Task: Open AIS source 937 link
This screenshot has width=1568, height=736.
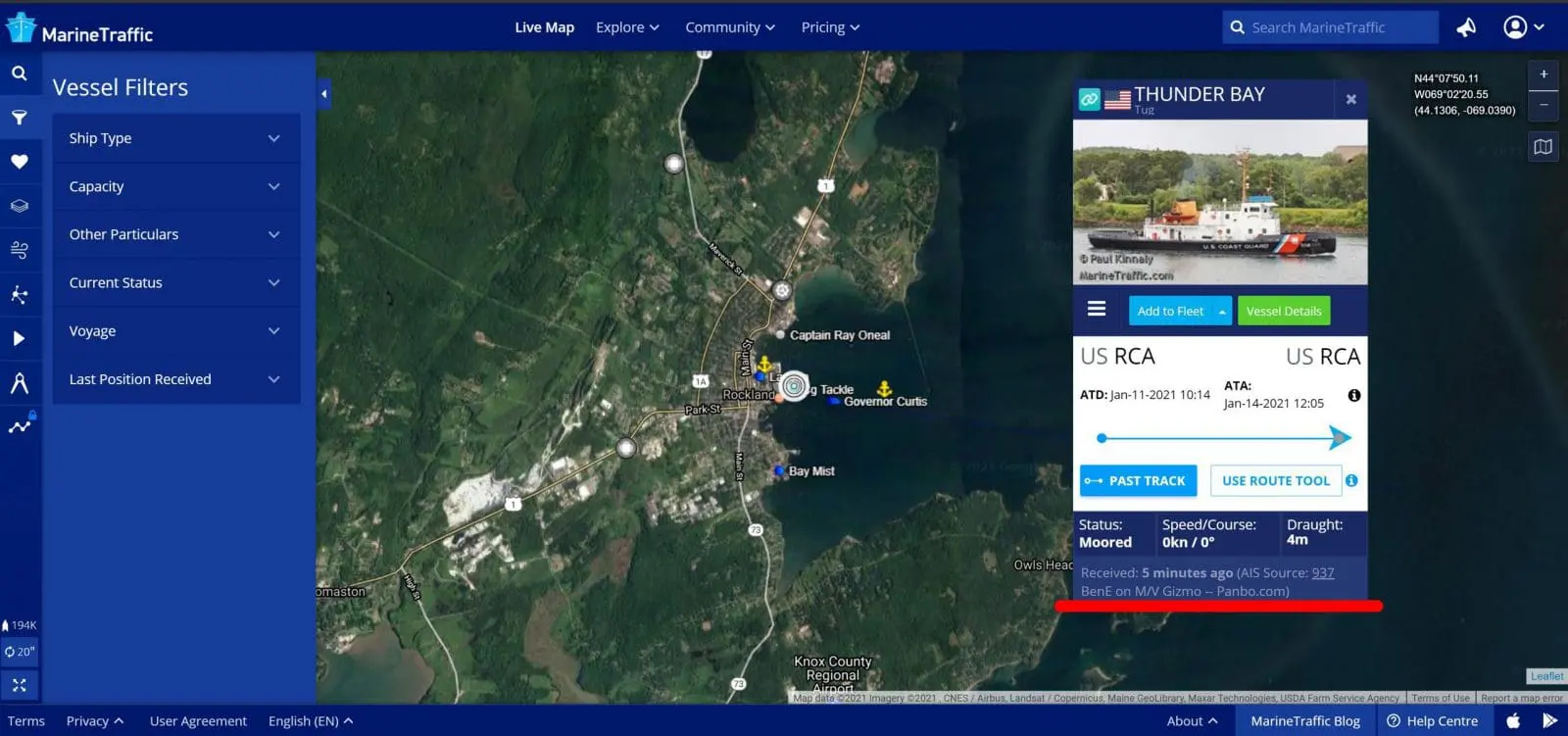Action: click(1323, 573)
